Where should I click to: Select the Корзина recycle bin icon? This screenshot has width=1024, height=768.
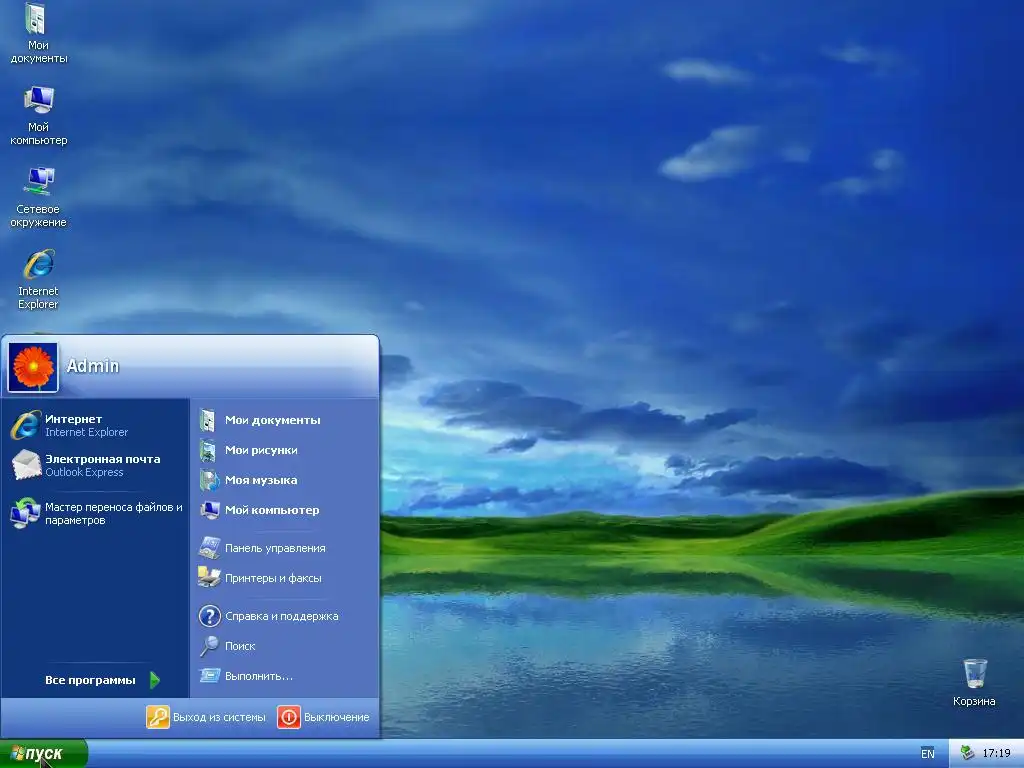click(x=974, y=682)
